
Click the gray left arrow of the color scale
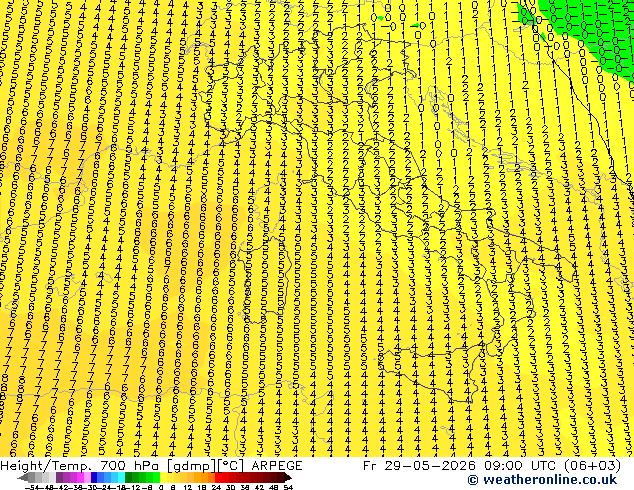click(x=23, y=477)
